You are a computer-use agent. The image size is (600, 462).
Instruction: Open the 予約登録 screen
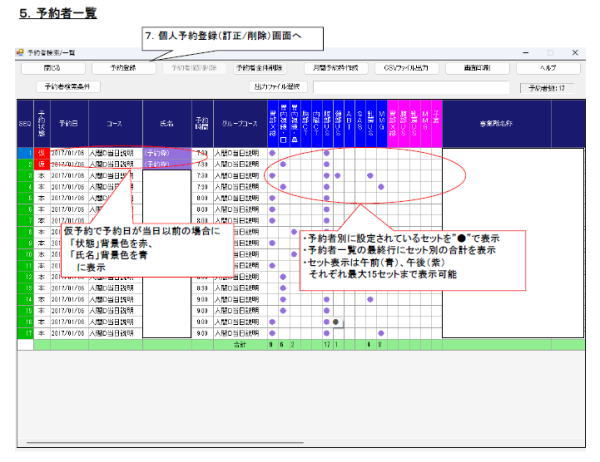pyautogui.click(x=124, y=68)
